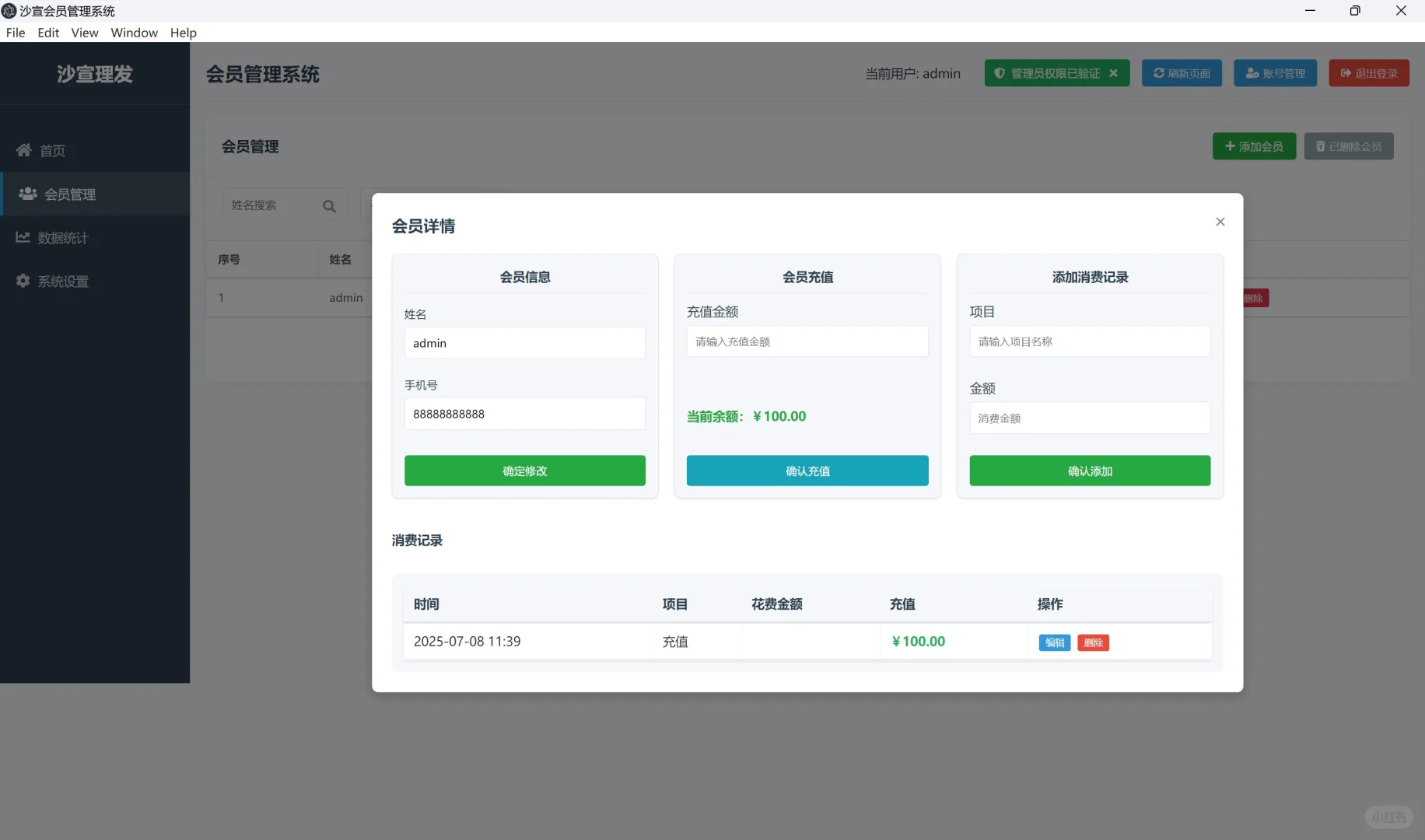Dismiss the 管理员权限已验证 badge
Viewport: 1425px width, 840px height.
(1115, 72)
